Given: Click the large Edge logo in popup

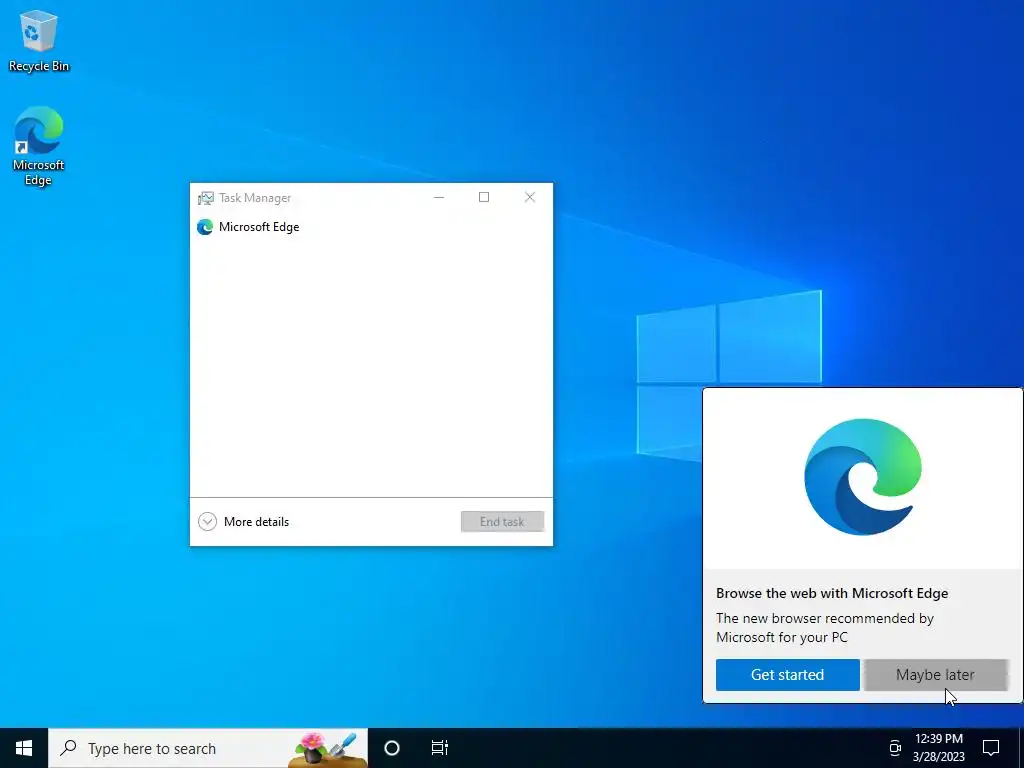Looking at the screenshot, I should pos(863,477).
